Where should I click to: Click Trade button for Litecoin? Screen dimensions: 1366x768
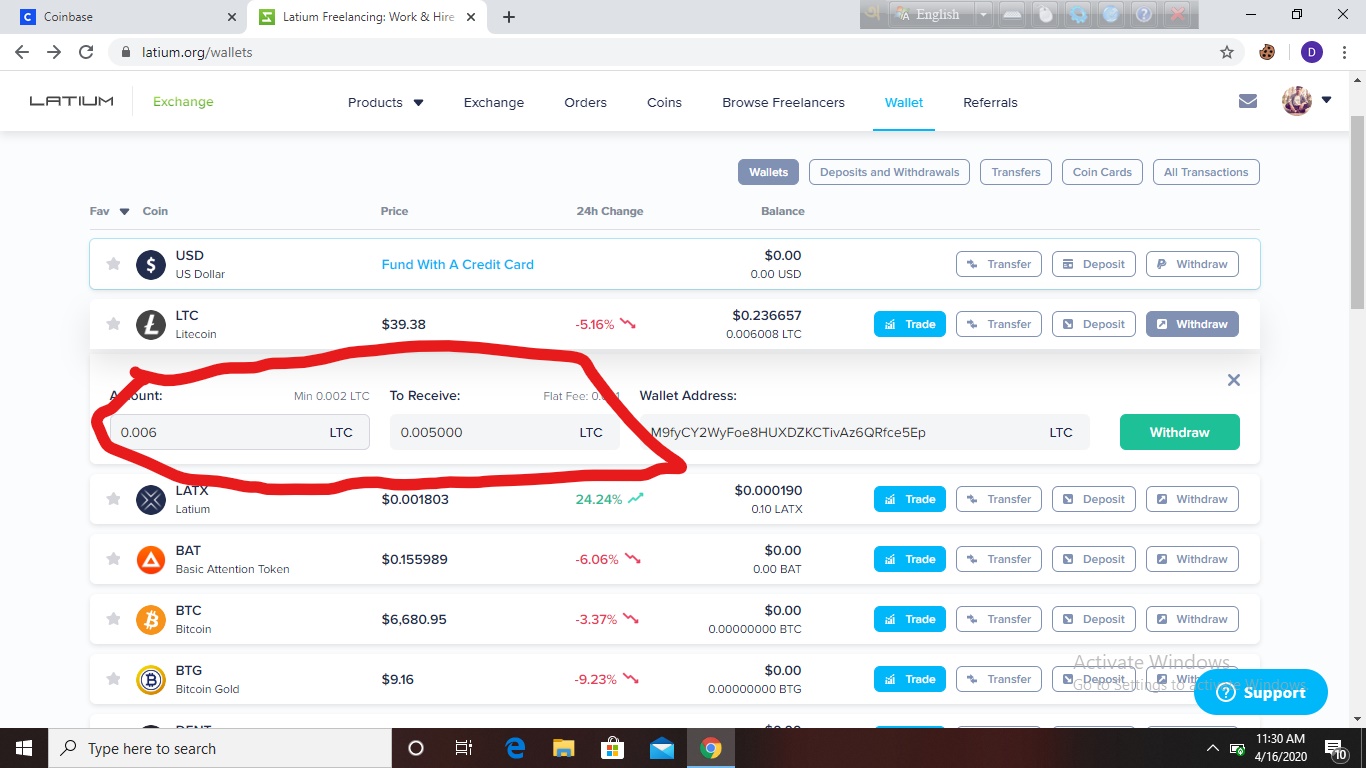click(x=910, y=324)
